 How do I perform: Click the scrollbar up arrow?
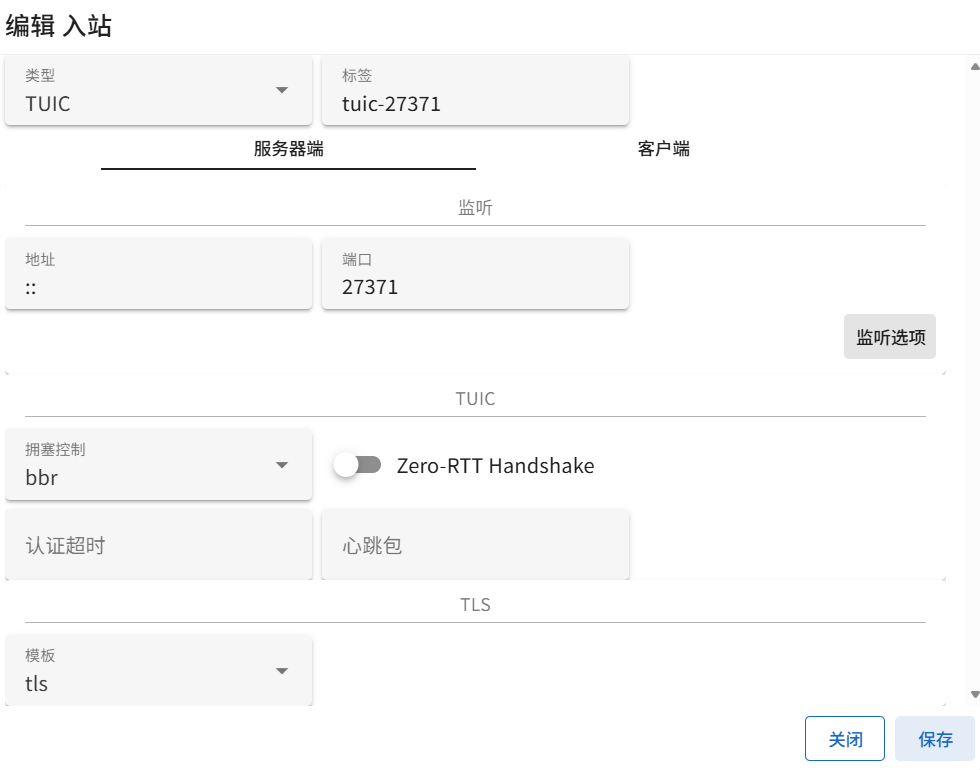[x=974, y=67]
